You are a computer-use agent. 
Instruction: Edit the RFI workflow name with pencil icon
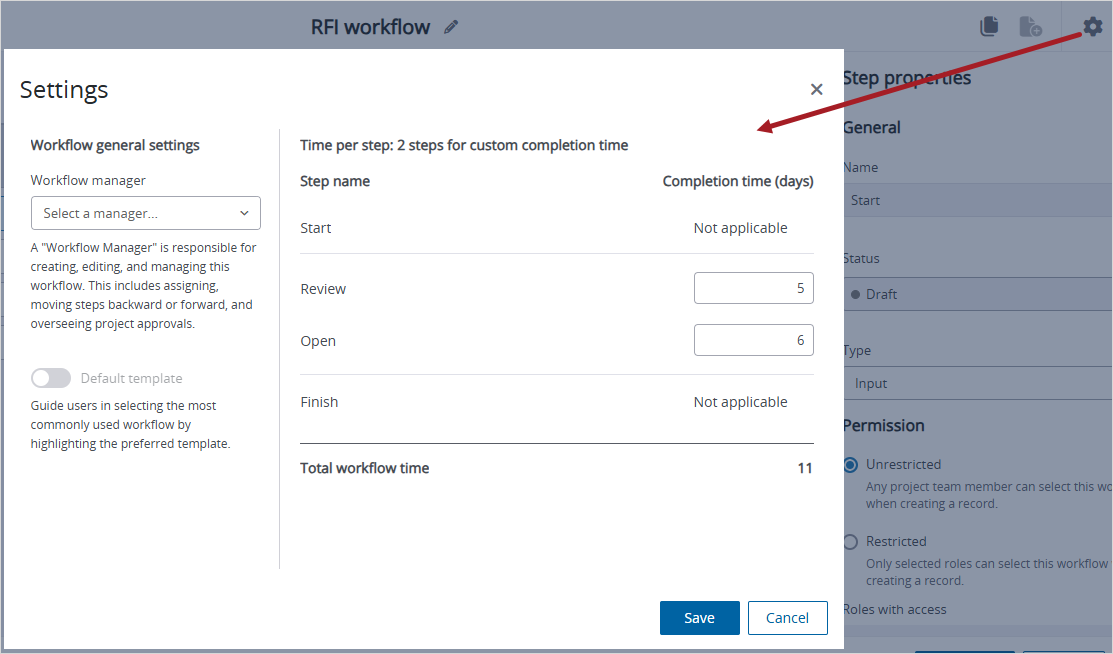click(x=450, y=26)
